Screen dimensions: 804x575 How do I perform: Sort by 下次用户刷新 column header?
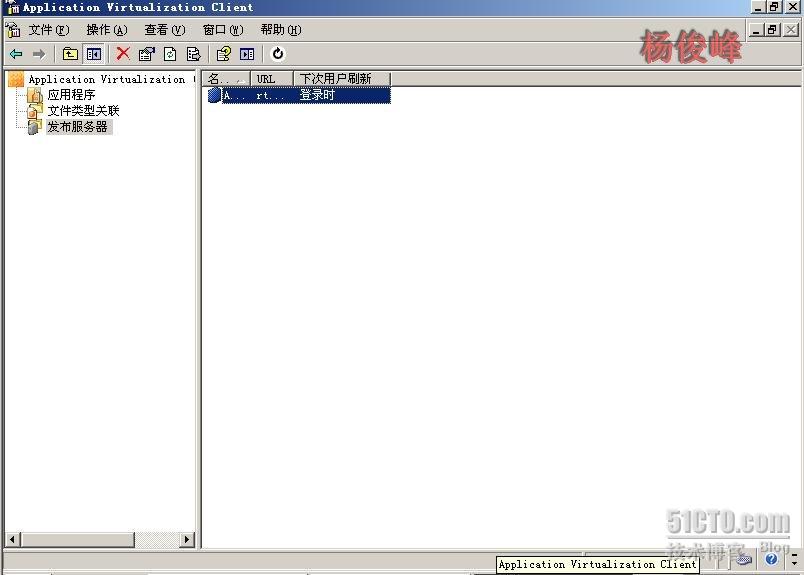pyautogui.click(x=342, y=78)
